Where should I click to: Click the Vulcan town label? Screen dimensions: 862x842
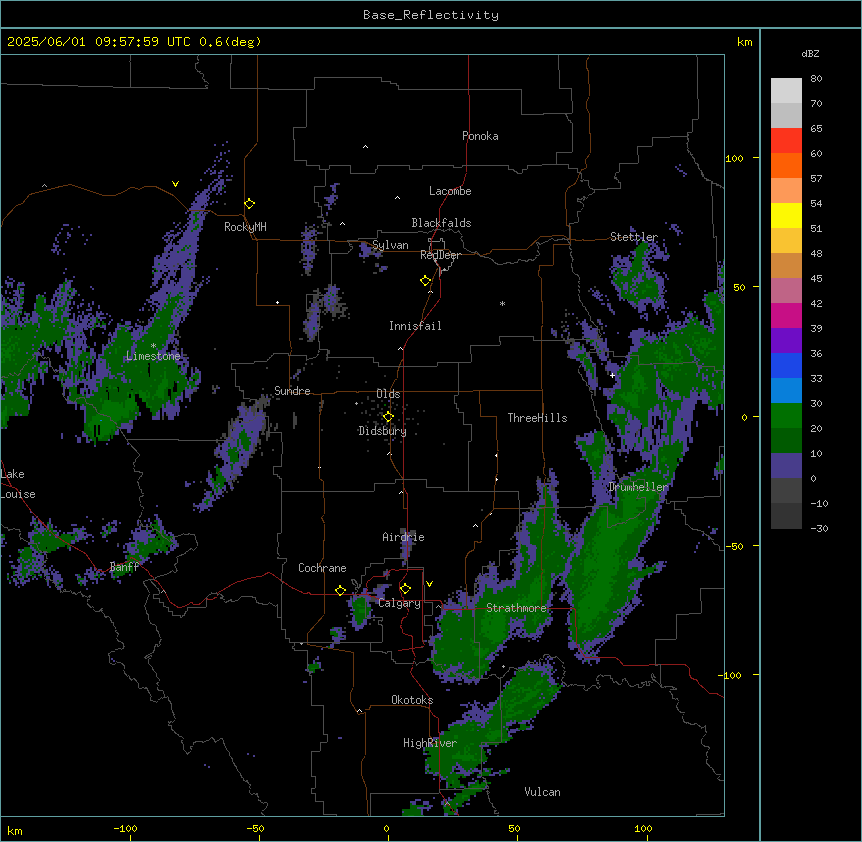pyautogui.click(x=542, y=792)
